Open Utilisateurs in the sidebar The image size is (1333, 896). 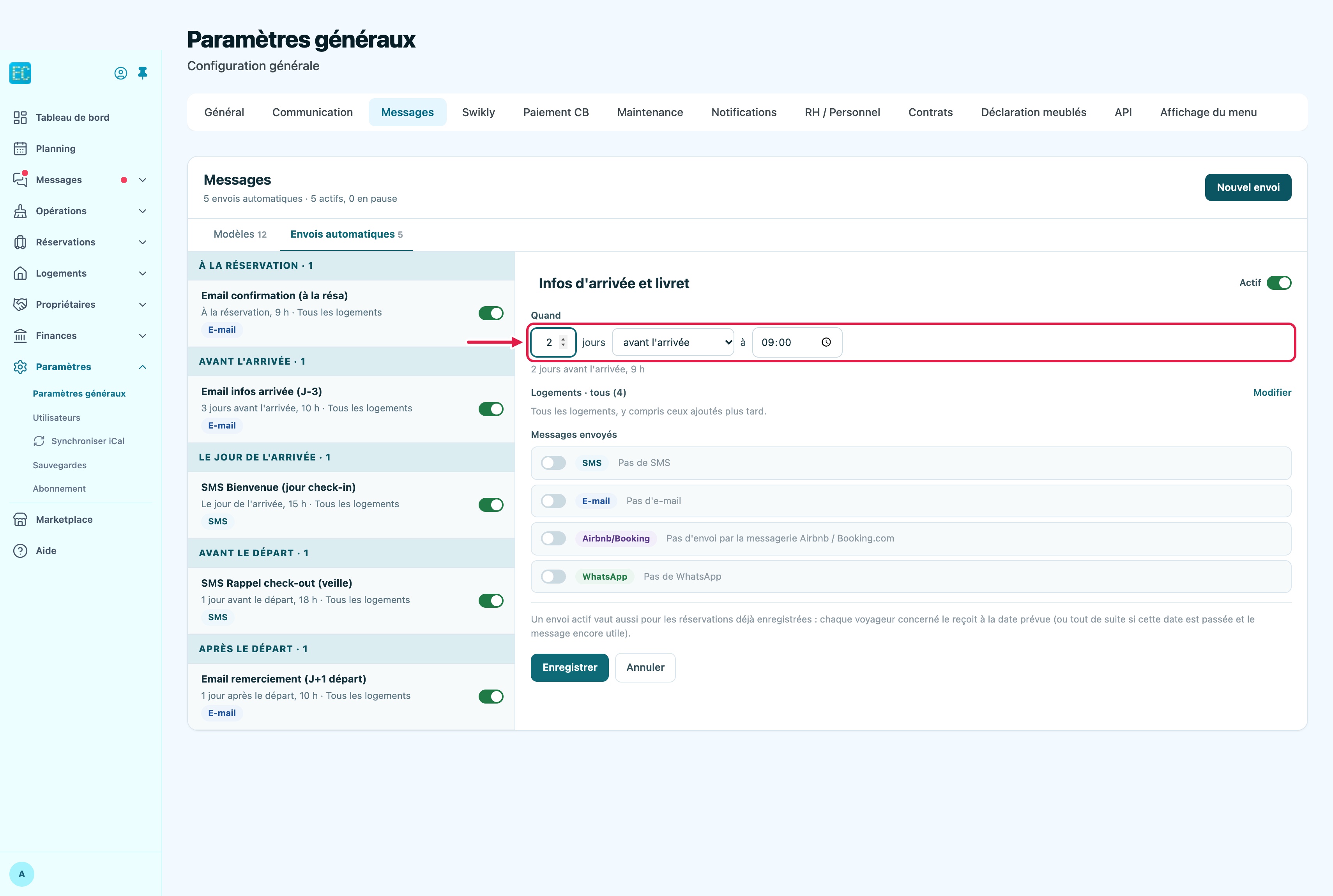point(57,418)
